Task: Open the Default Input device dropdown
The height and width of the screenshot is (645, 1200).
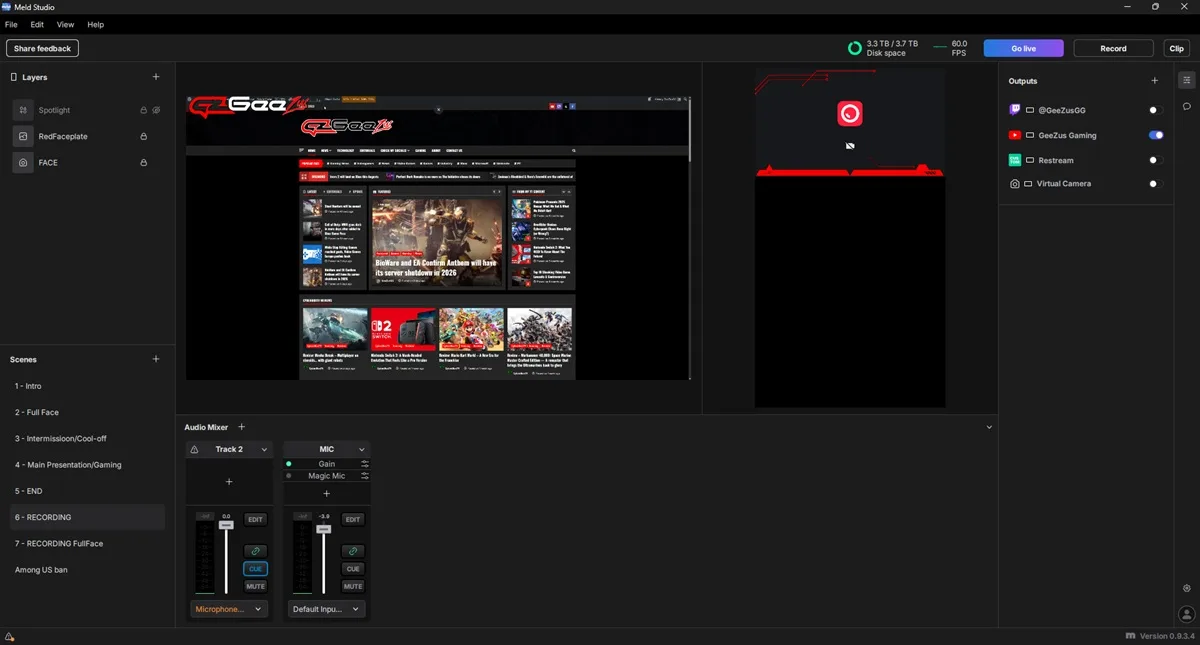Action: 327,609
